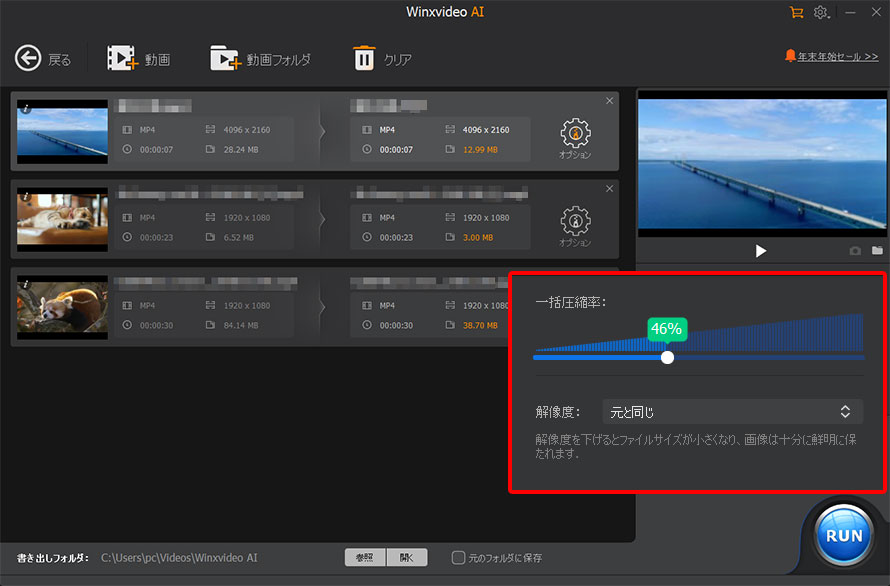This screenshot has width=890, height=586.
Task: Open オプション gear for the bridge video
Action: point(575,133)
